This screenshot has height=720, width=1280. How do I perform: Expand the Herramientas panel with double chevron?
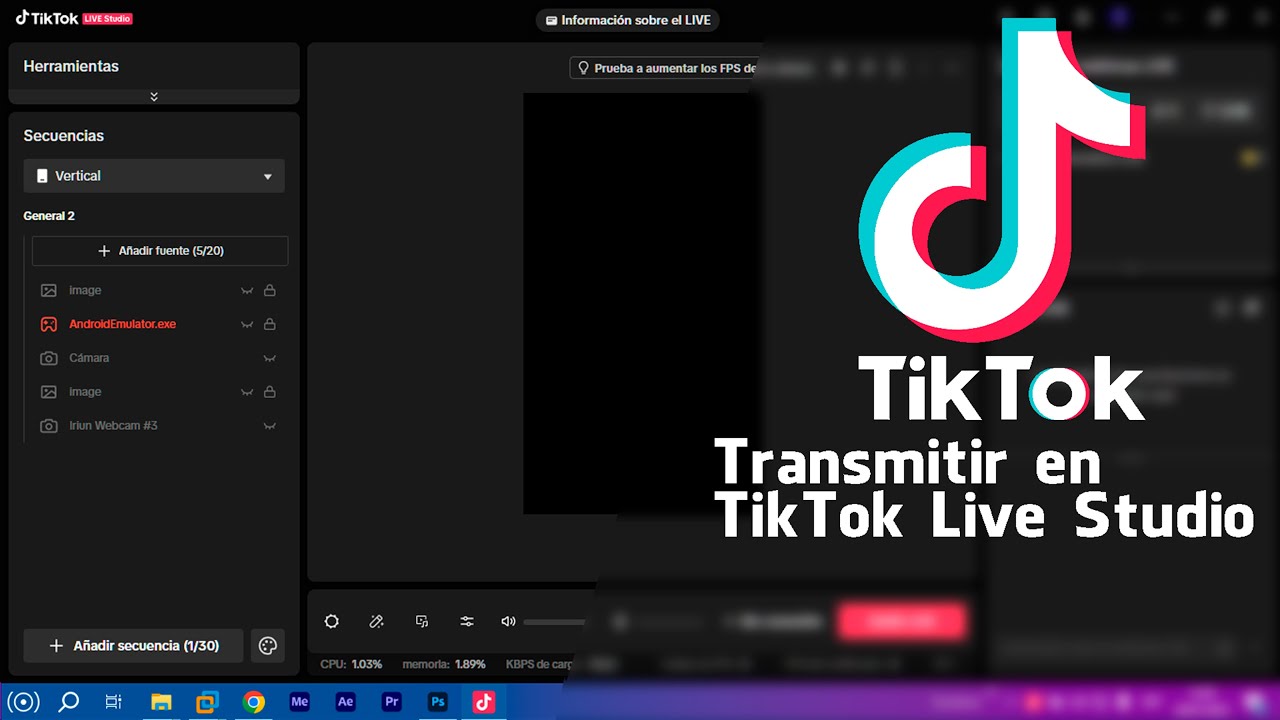point(154,97)
